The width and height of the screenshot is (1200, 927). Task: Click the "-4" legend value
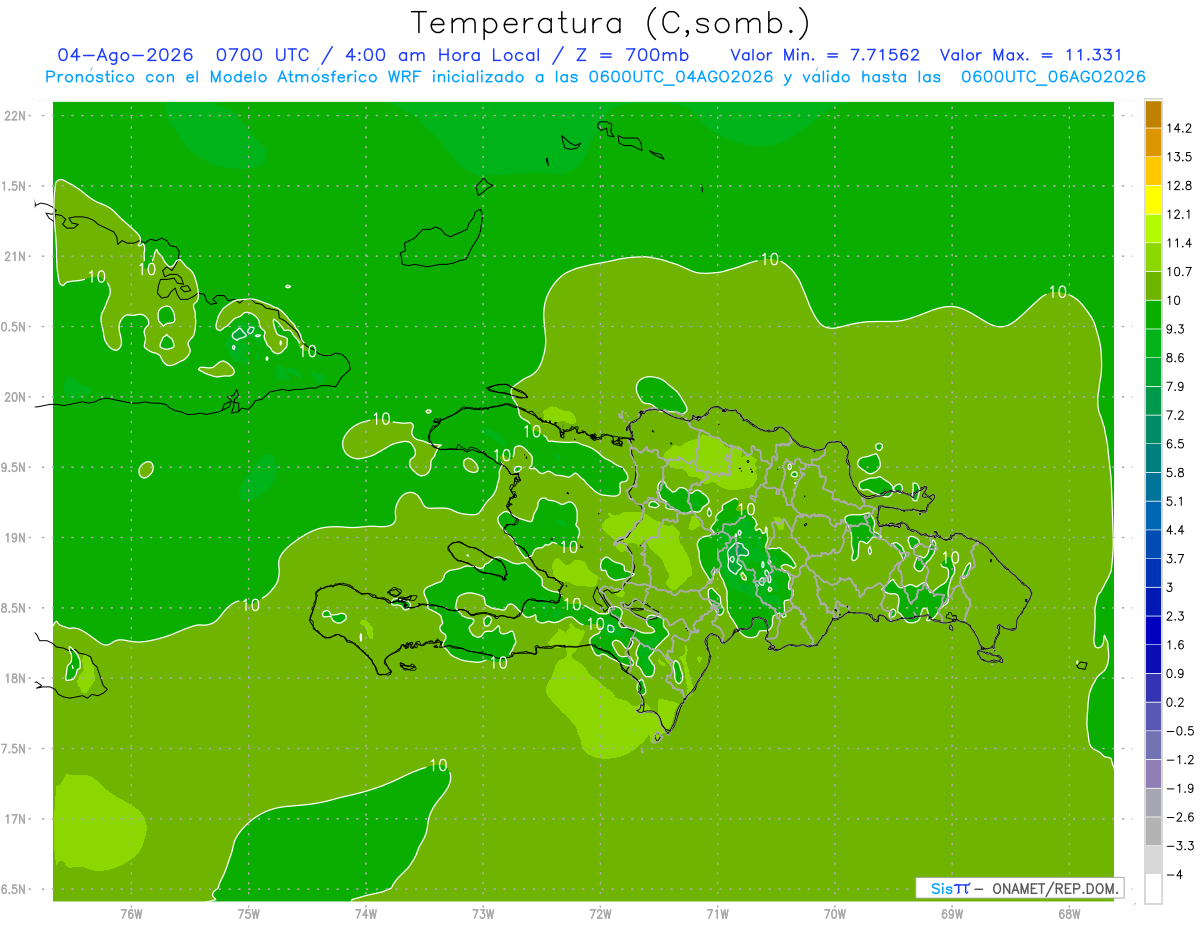coord(1174,875)
